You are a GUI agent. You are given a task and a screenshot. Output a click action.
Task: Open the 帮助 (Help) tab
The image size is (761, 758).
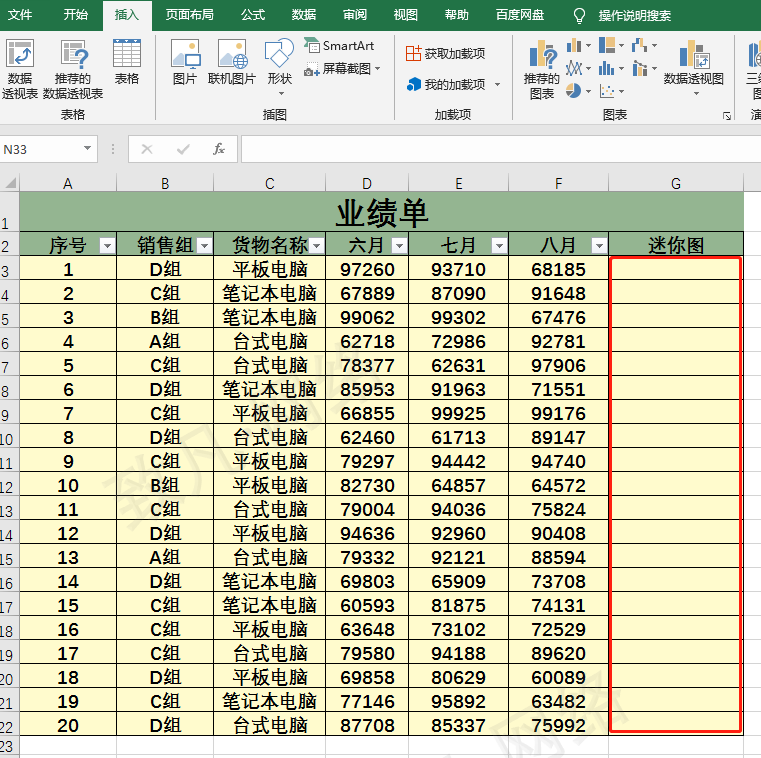457,15
